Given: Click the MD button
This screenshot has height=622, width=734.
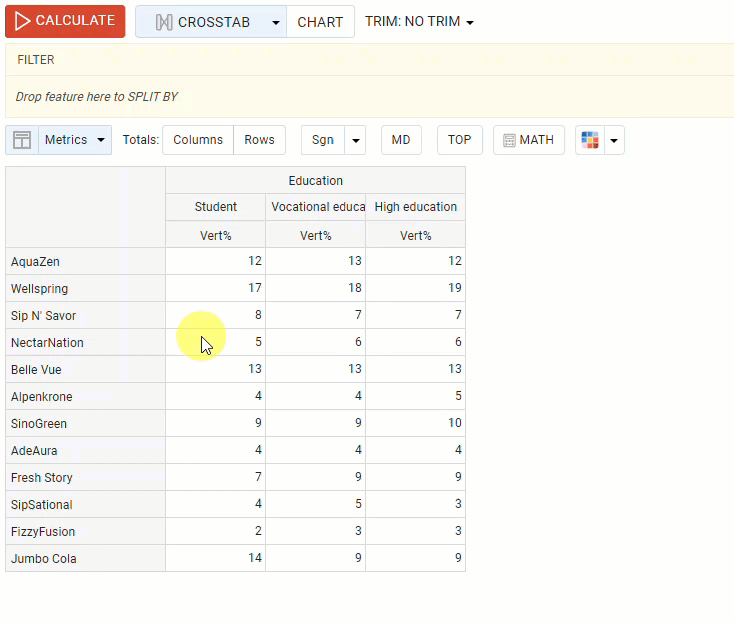Looking at the screenshot, I should click(x=401, y=140).
